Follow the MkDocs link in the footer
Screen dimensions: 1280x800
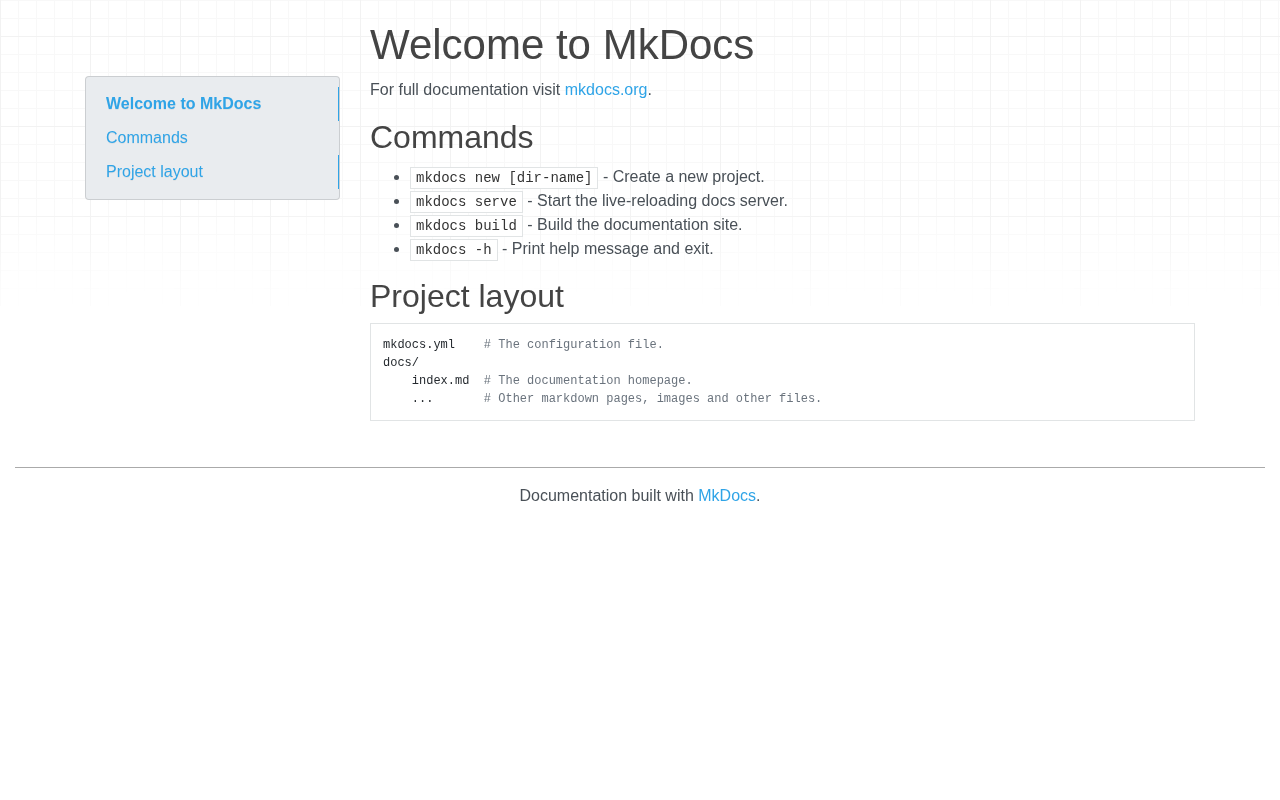point(727,496)
